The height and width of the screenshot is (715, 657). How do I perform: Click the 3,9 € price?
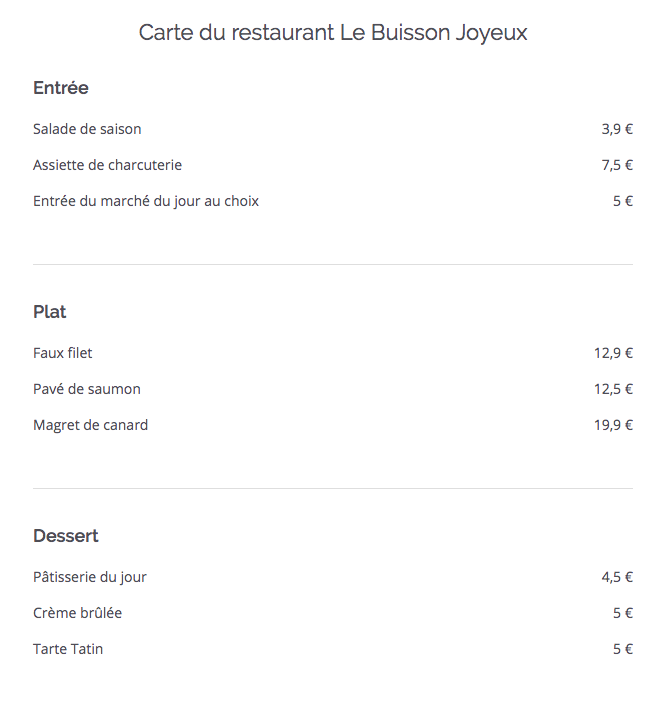(617, 129)
